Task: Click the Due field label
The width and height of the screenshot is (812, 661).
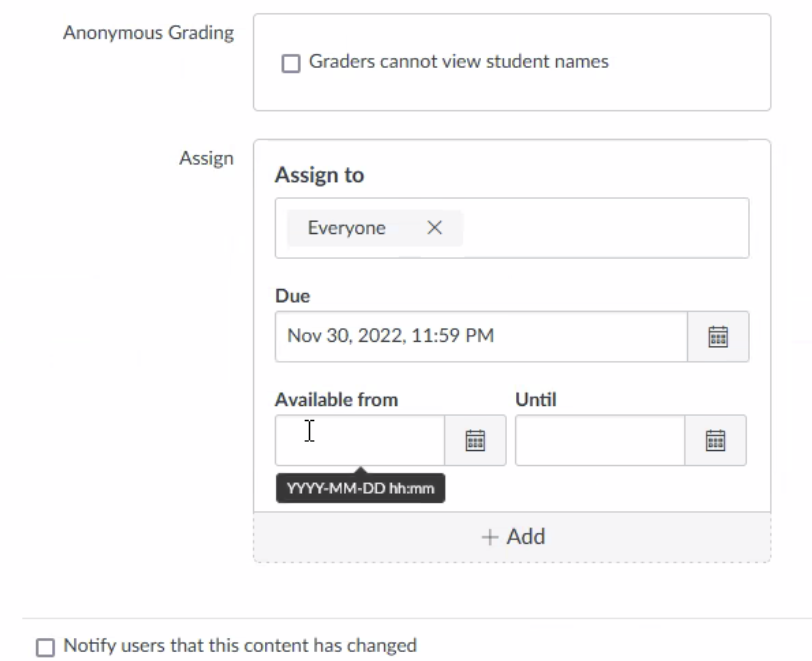Action: click(293, 296)
